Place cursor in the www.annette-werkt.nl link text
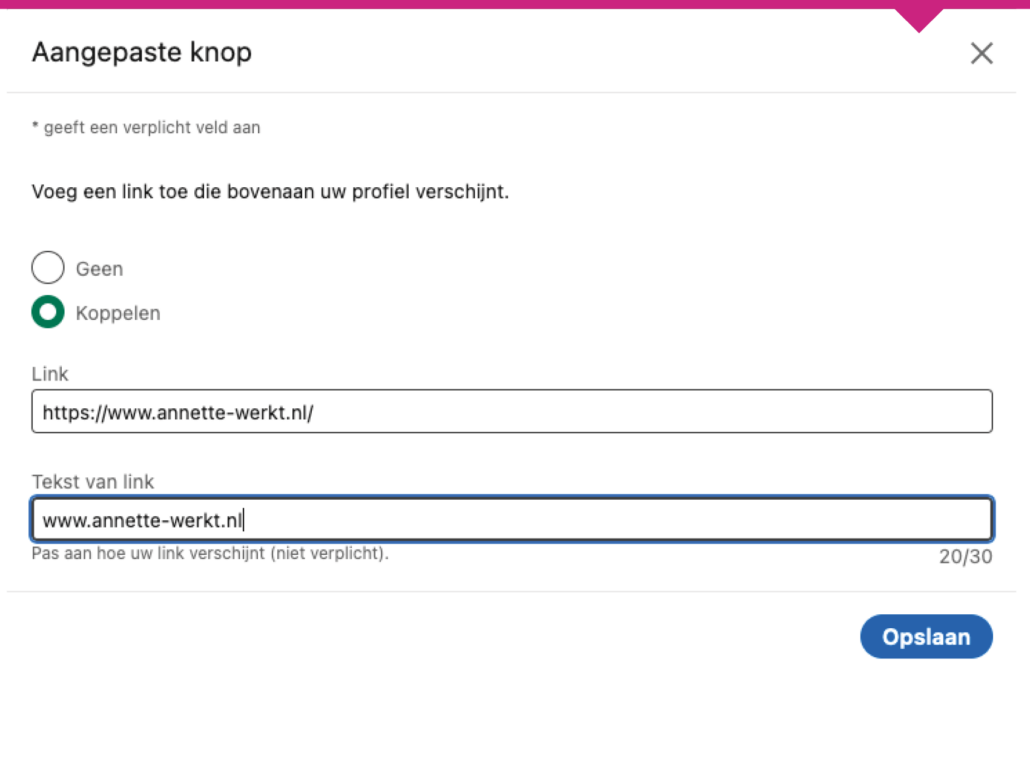Screen dimensions: 1030x773 143,520
